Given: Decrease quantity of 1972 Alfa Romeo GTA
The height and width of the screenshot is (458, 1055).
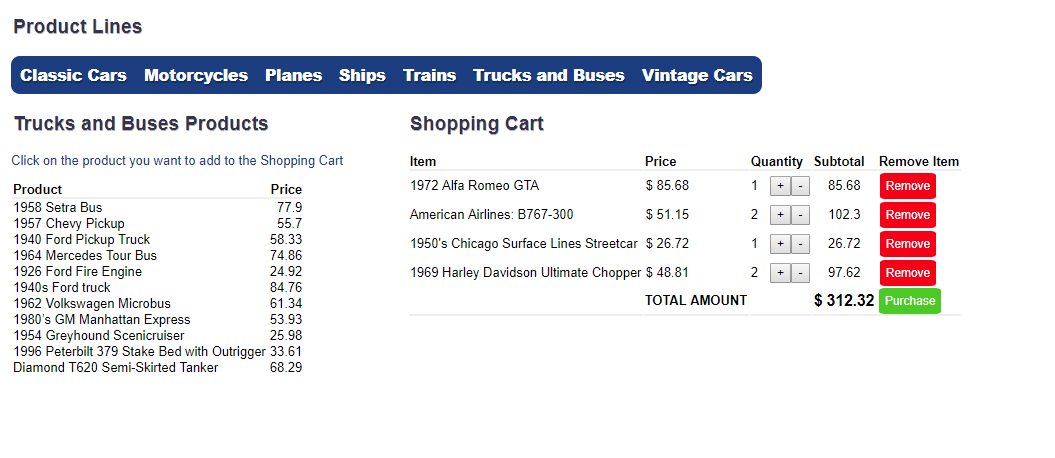Looking at the screenshot, I should (800, 186).
